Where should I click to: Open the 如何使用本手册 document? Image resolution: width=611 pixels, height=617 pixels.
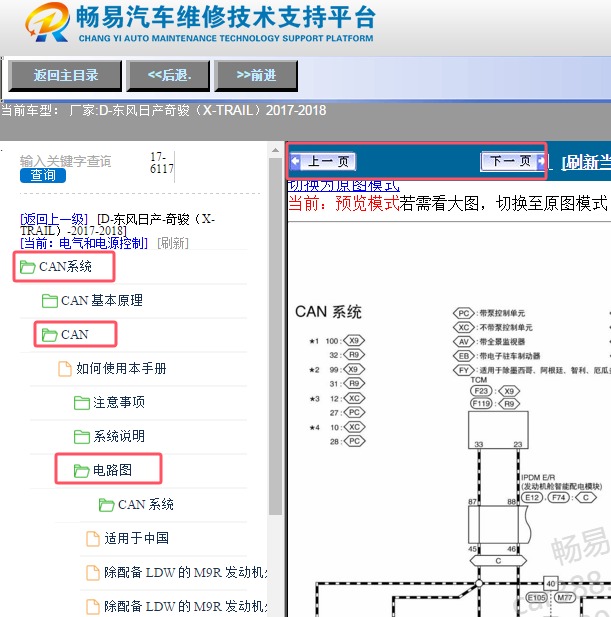click(x=121, y=369)
